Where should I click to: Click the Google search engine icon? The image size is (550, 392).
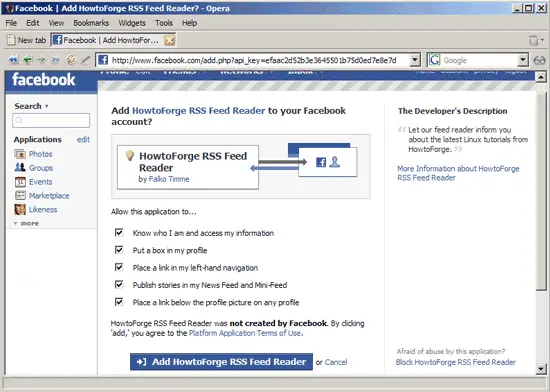[x=434, y=60]
